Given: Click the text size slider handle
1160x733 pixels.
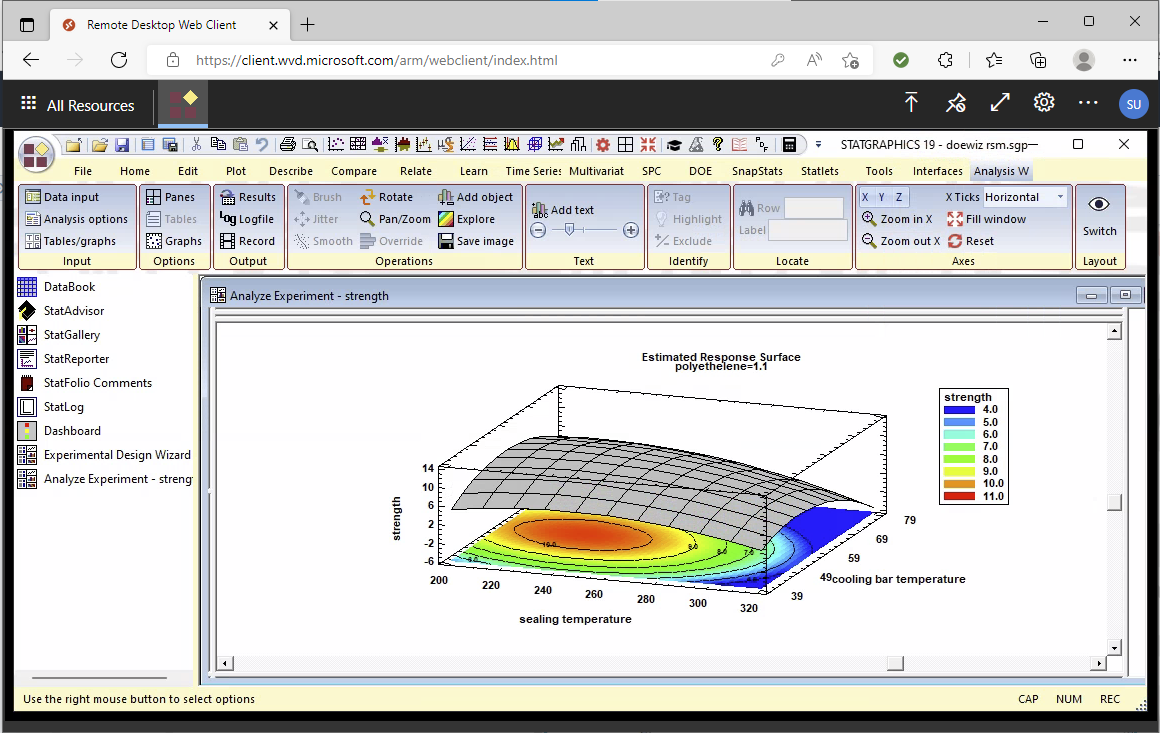Looking at the screenshot, I should [x=569, y=230].
